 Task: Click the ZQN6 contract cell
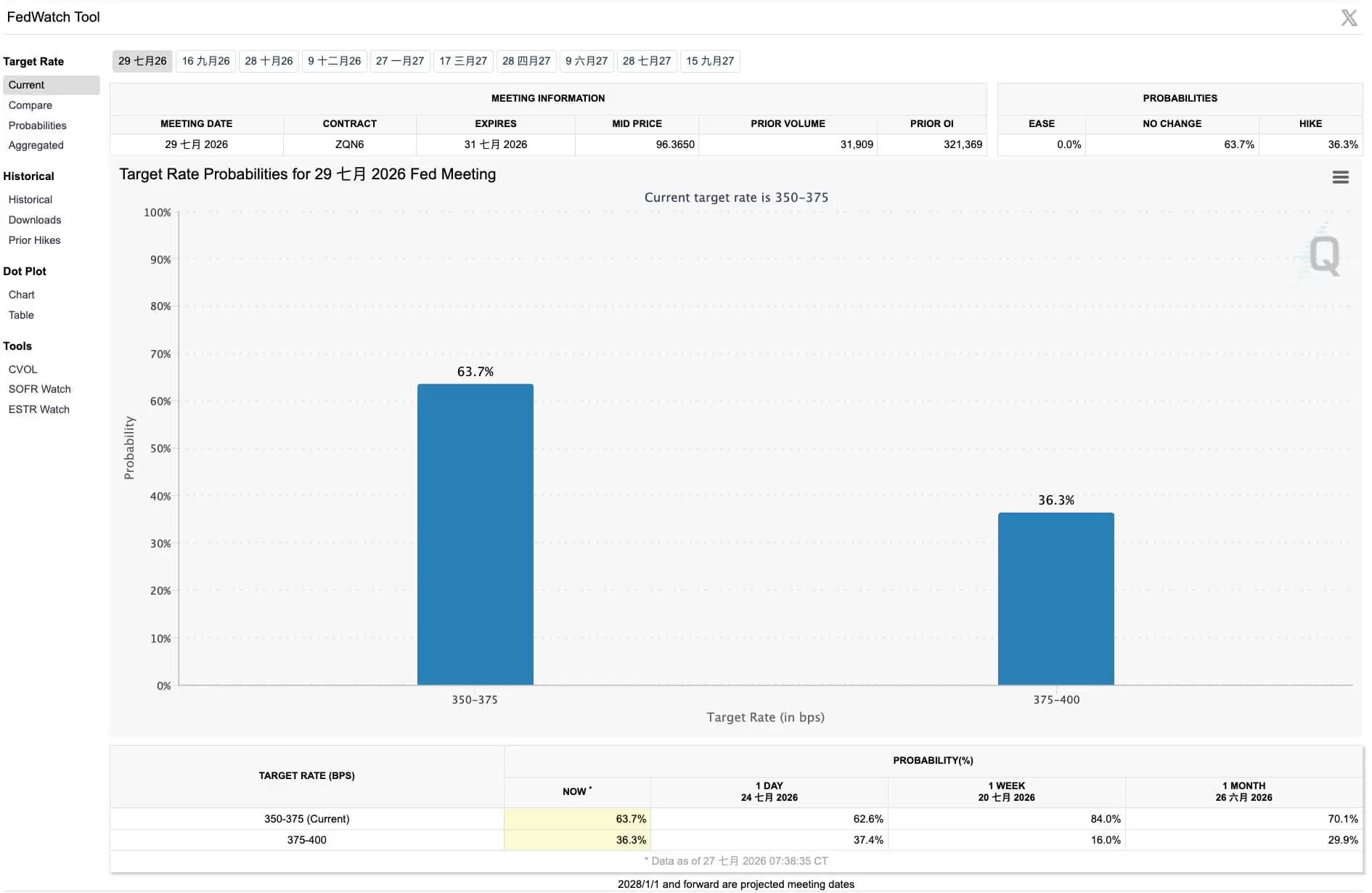pos(349,144)
